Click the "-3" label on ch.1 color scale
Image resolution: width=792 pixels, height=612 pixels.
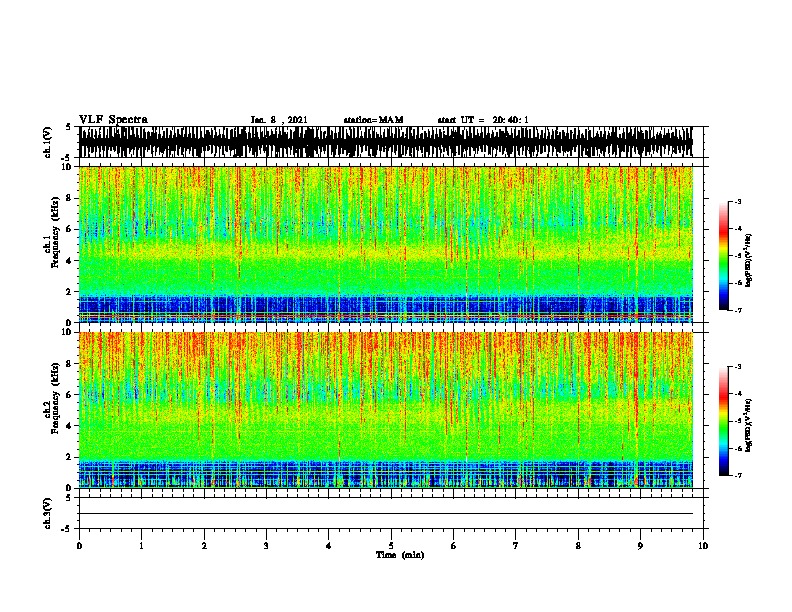click(x=737, y=201)
